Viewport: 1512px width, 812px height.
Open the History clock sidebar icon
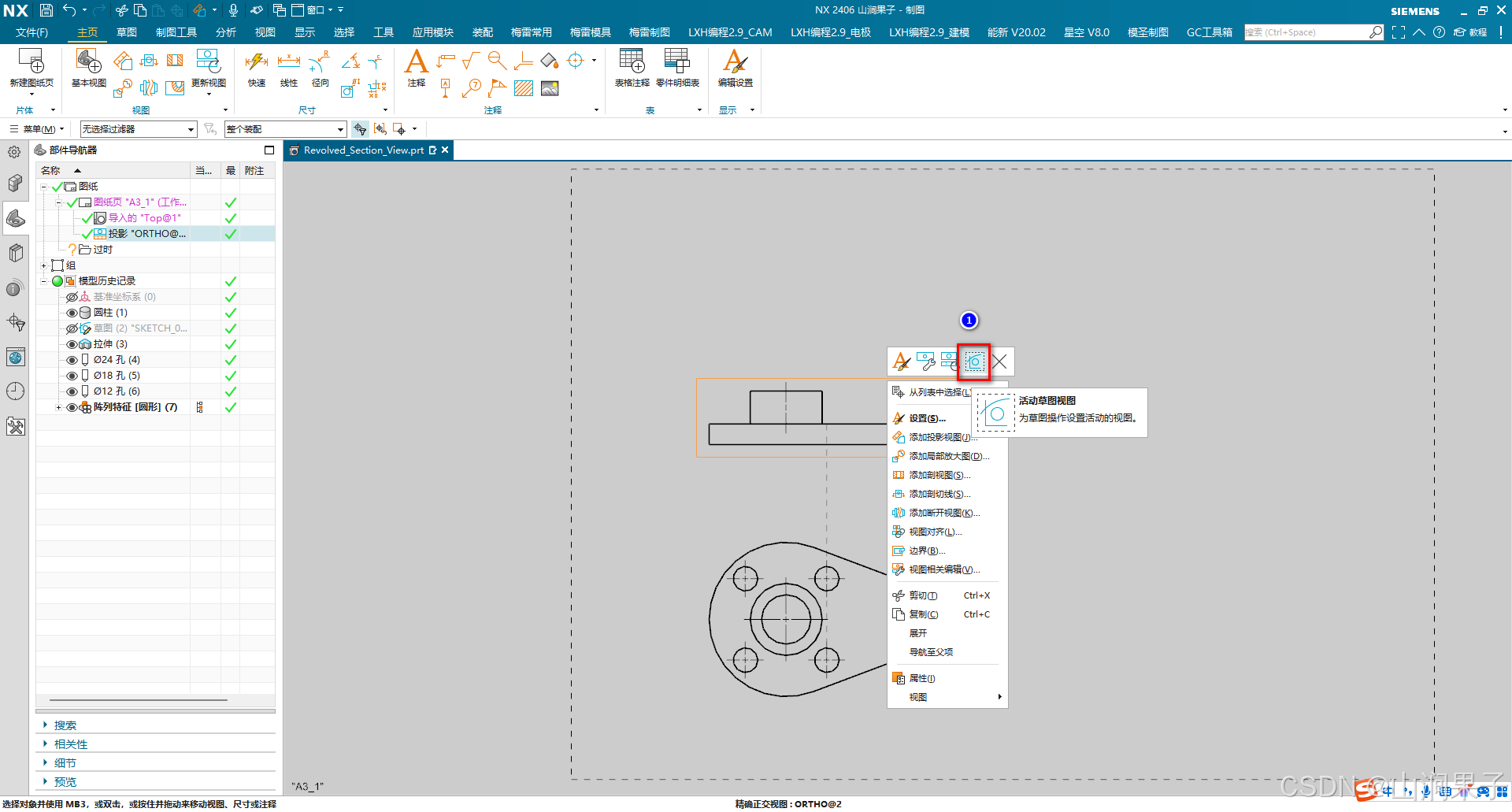[15, 391]
